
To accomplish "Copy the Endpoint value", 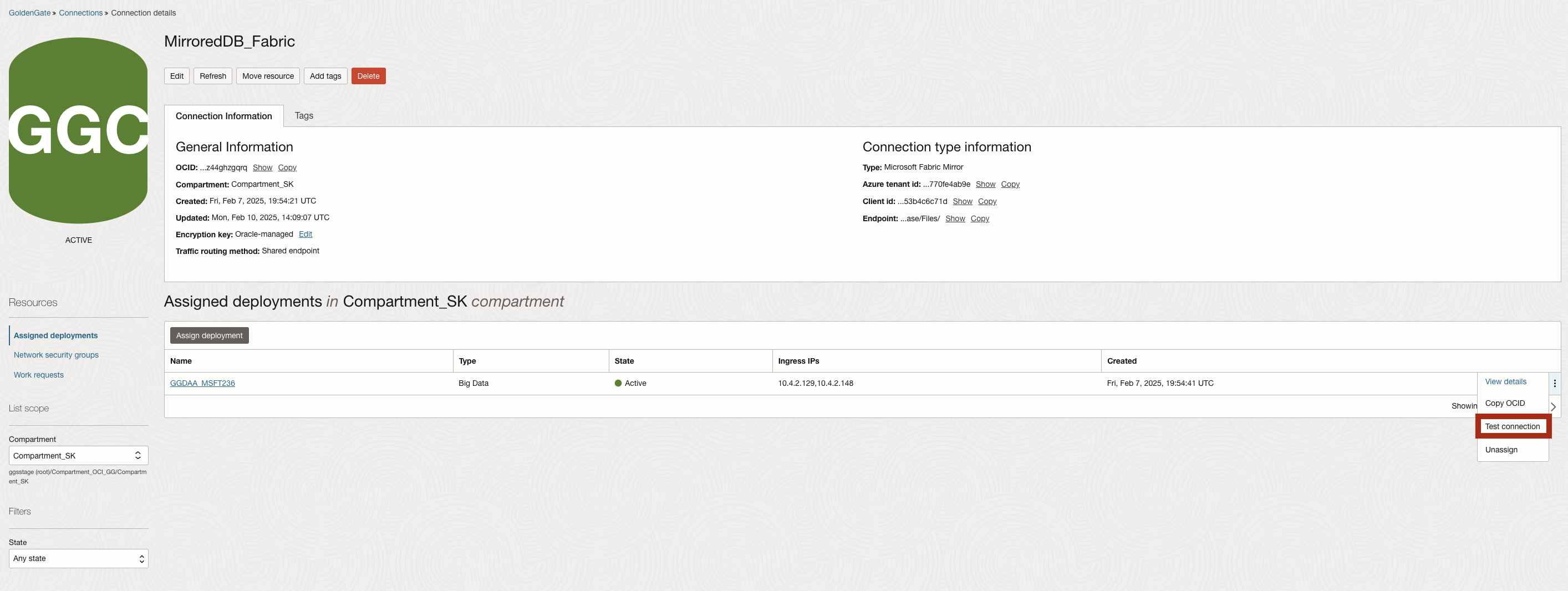I will [x=979, y=218].
